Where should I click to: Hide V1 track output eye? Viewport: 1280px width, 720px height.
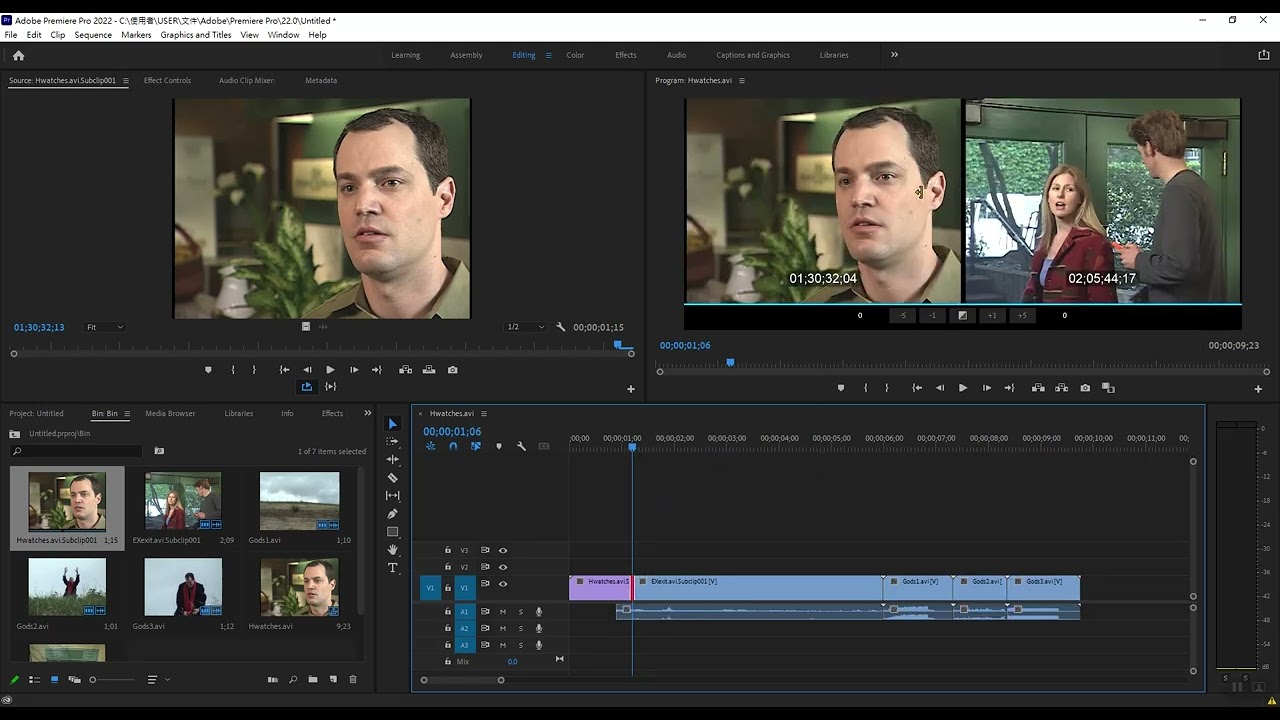pos(503,584)
